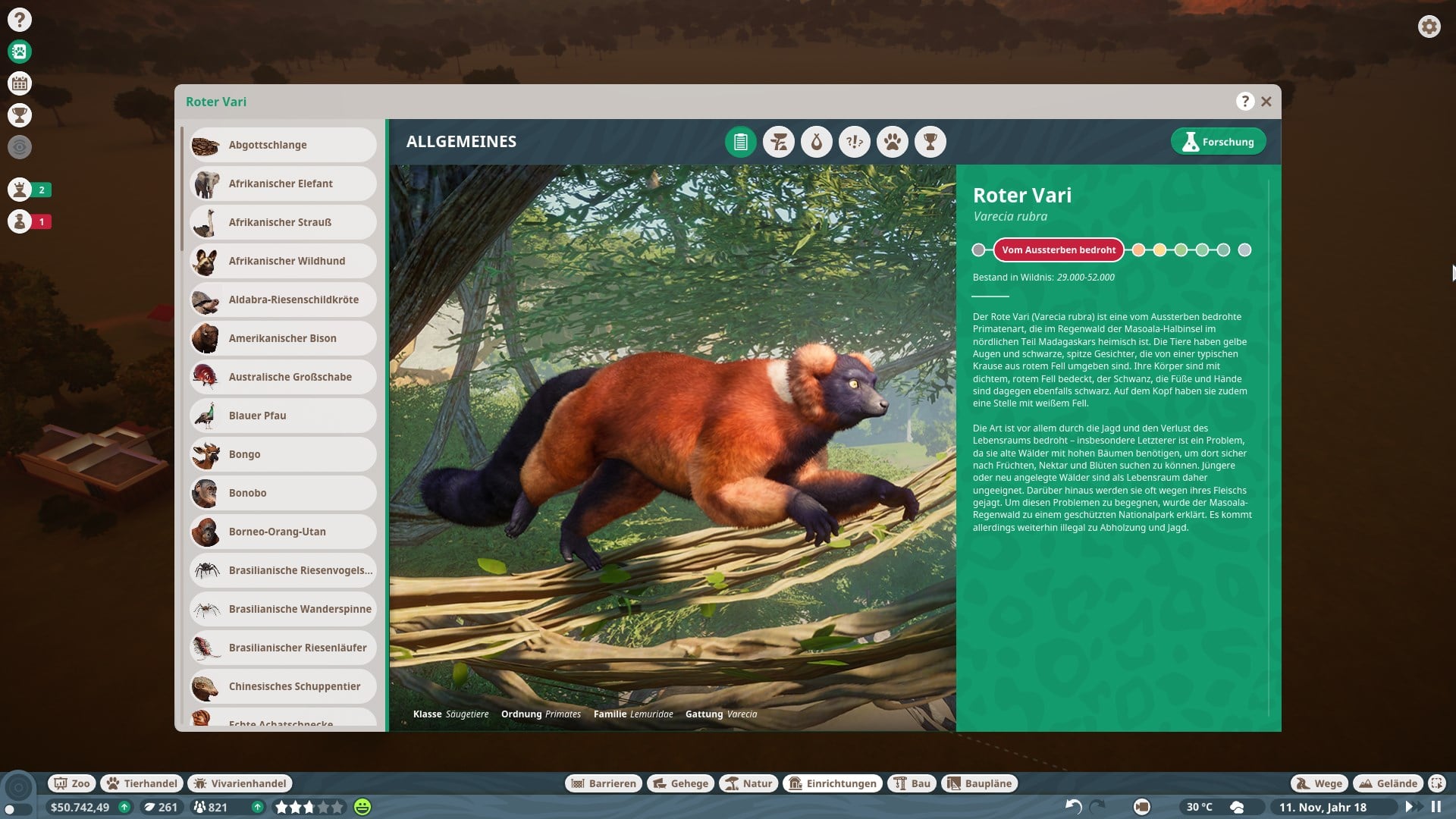Select the paw print info tab
This screenshot has height=819, width=1456.
coord(892,142)
